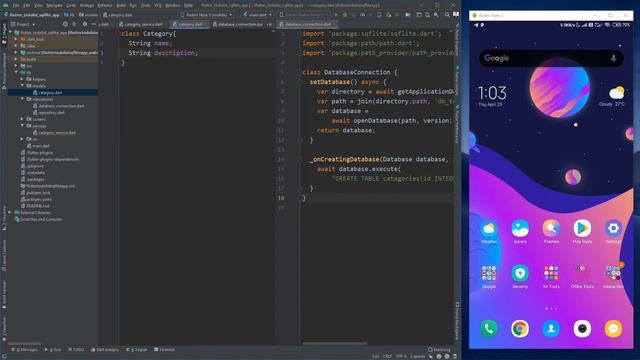Select database_connection.dart tab in right editor
Viewport: 640px width, 360px height.
click(307, 24)
